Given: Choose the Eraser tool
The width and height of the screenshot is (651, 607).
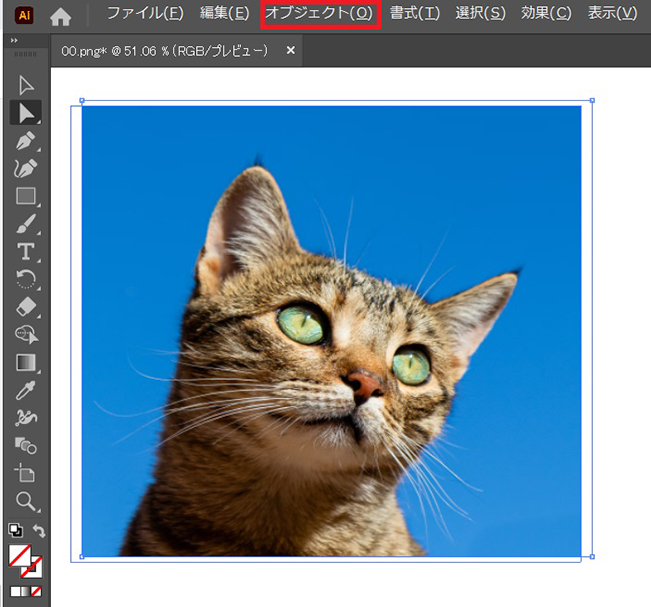Looking at the screenshot, I should (26, 306).
